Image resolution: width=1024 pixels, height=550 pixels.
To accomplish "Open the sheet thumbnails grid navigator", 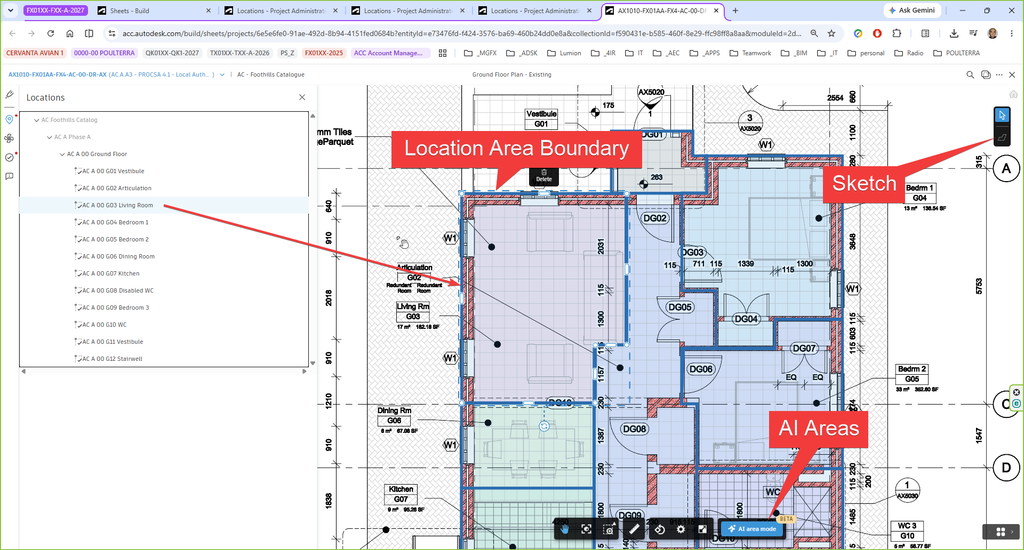I will tap(1000, 532).
